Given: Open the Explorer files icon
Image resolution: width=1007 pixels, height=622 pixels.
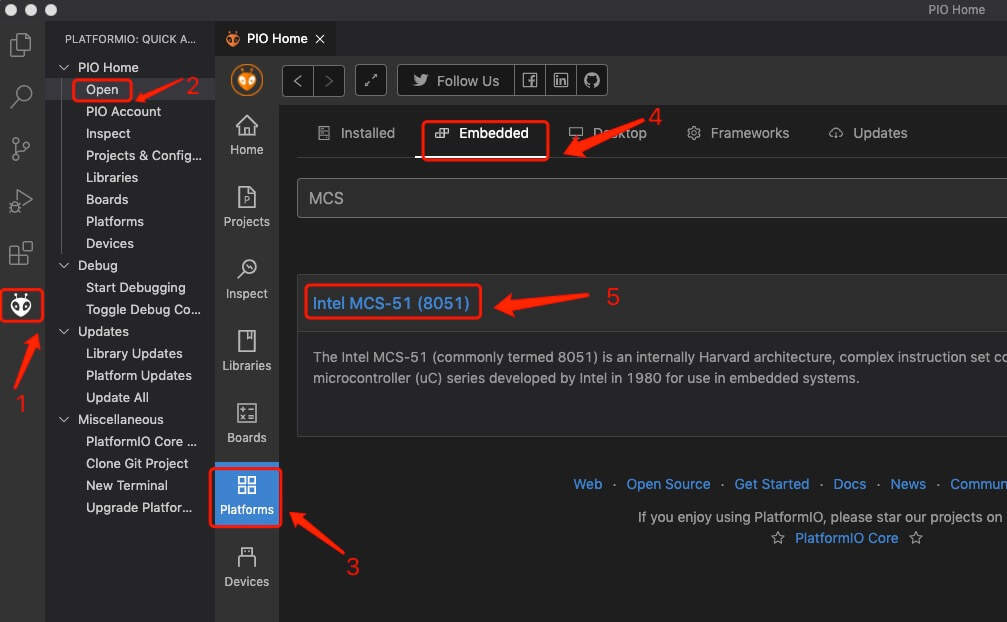Looking at the screenshot, I should click(x=20, y=45).
